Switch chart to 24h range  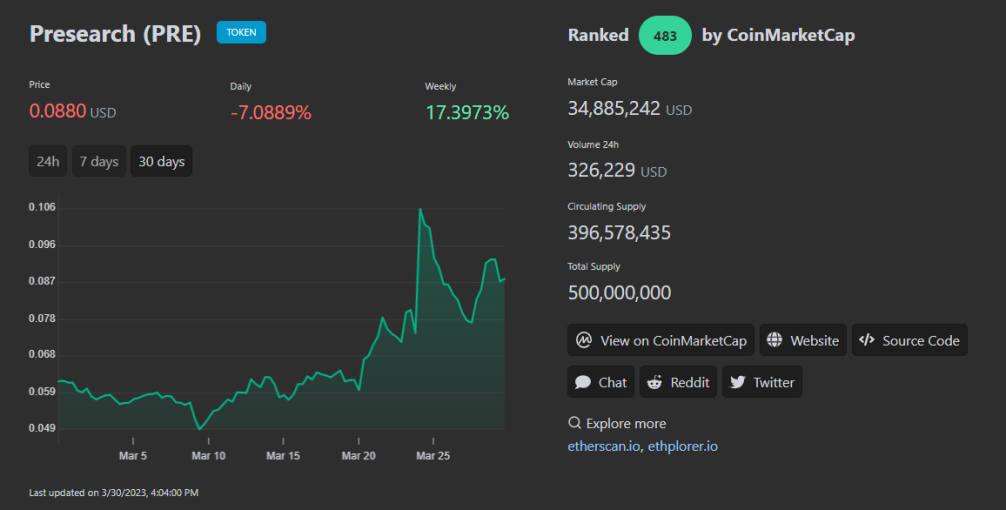tap(47, 161)
